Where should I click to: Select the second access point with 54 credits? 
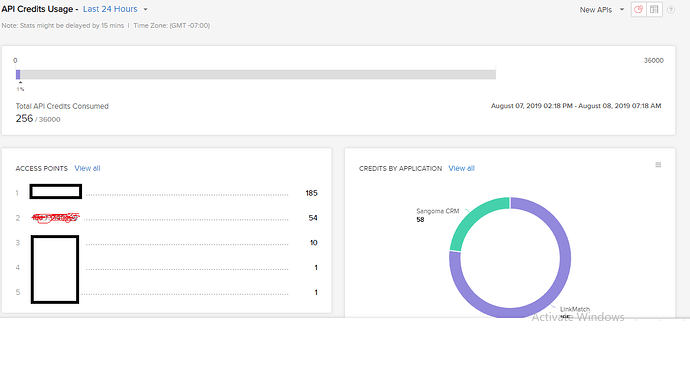[x=55, y=217]
